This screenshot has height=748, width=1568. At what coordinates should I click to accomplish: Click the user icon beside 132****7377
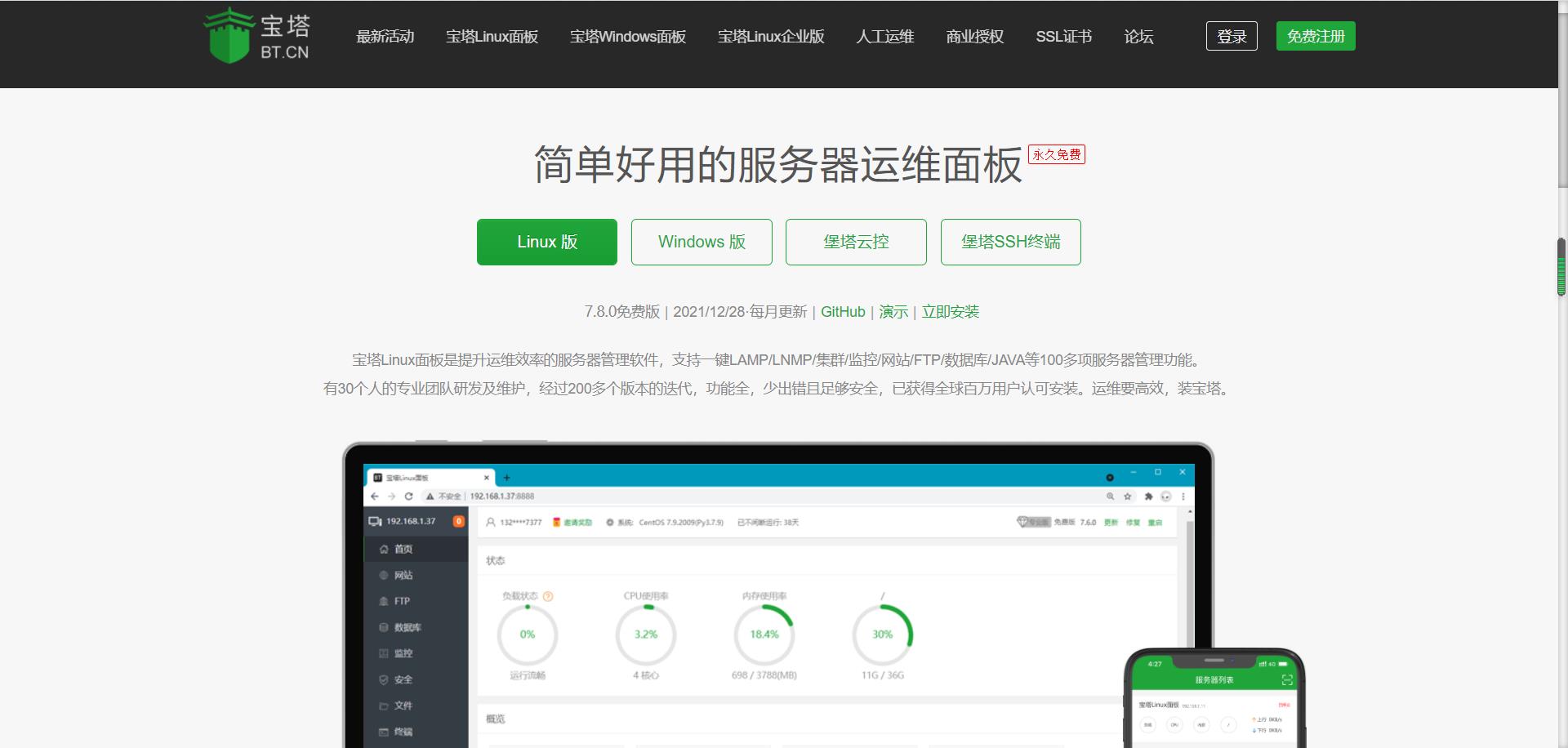pyautogui.click(x=491, y=523)
